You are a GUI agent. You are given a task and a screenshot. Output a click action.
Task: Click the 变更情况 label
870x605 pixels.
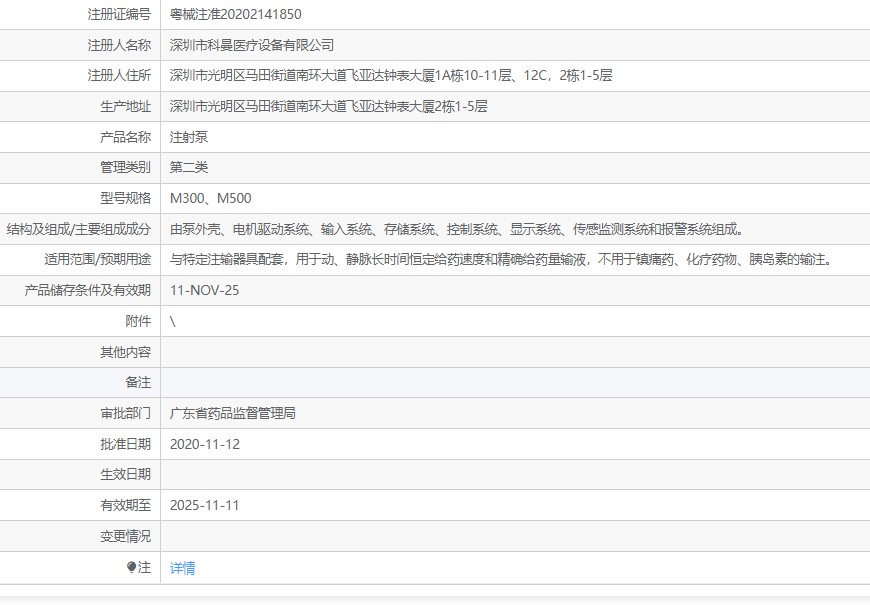(125, 536)
